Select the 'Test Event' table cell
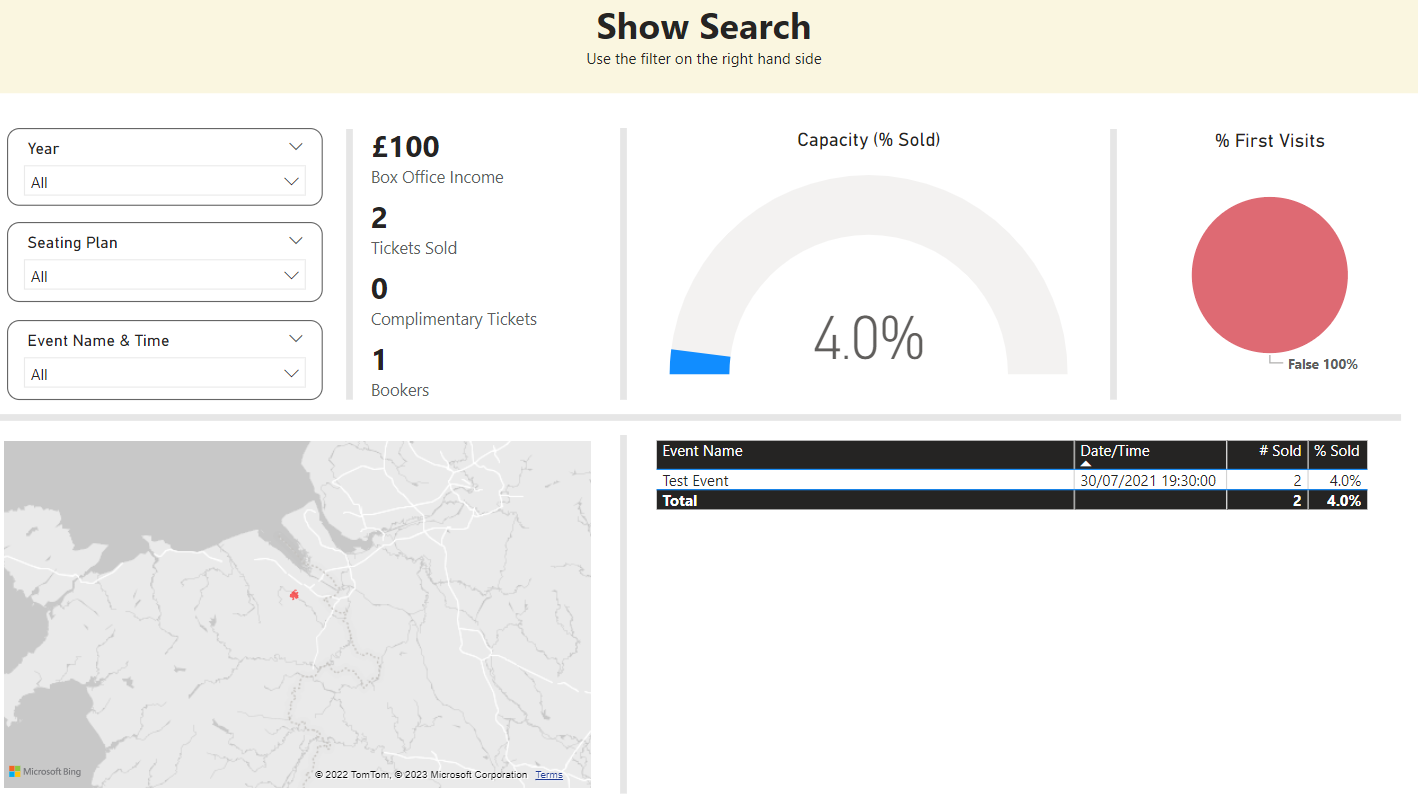Viewport: 1418px width, 799px height. (x=865, y=480)
